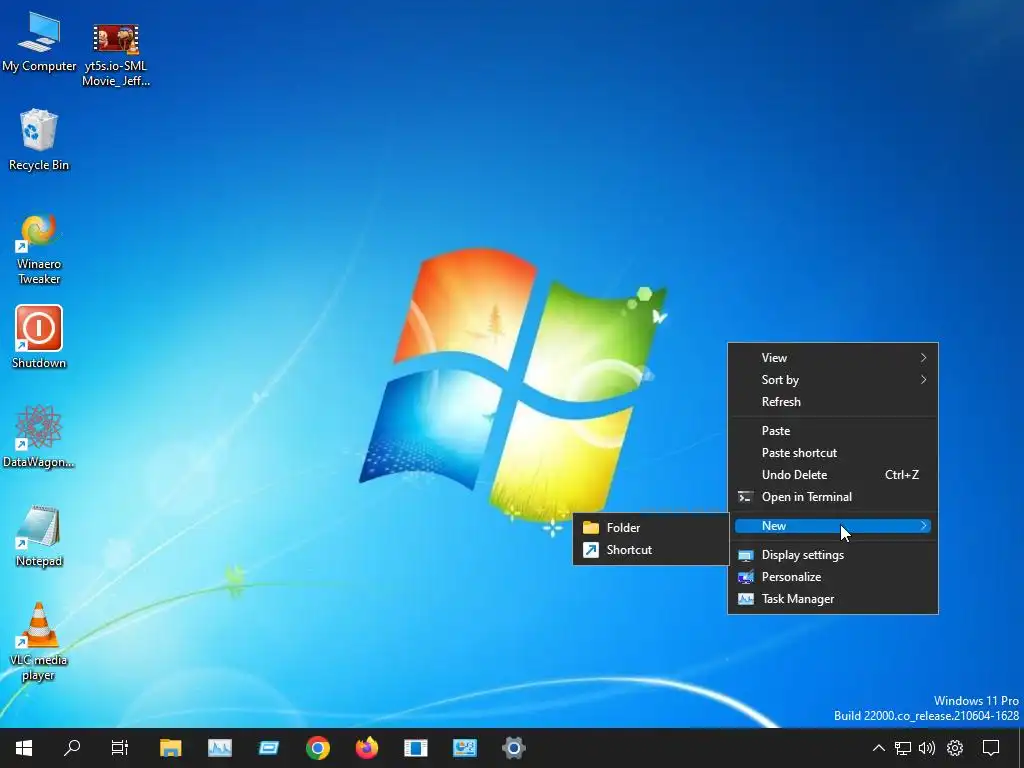Open taskbar Search
Image resolution: width=1024 pixels, height=768 pixels.
pos(72,748)
